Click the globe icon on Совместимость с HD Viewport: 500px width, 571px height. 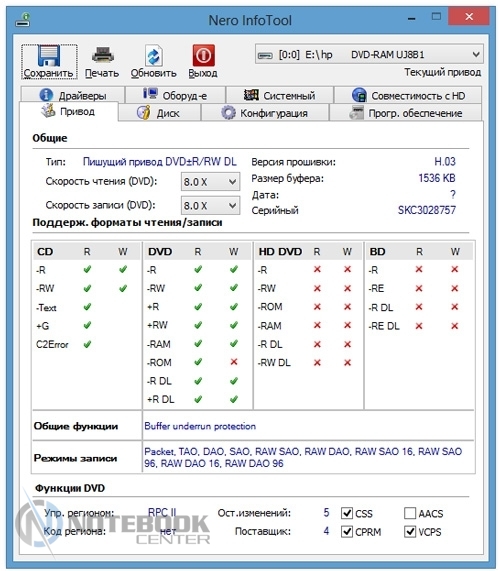[359, 95]
